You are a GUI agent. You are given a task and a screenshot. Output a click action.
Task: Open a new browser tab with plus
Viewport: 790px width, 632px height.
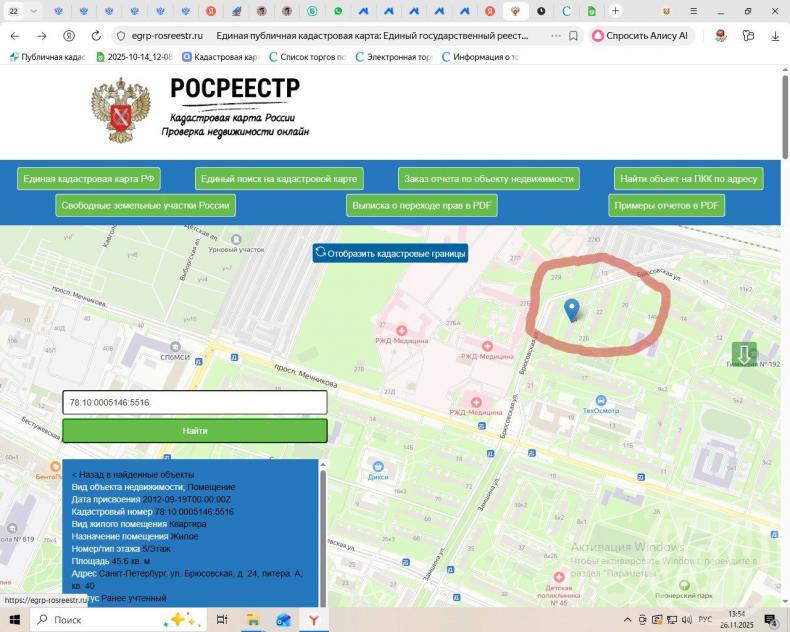pos(615,11)
